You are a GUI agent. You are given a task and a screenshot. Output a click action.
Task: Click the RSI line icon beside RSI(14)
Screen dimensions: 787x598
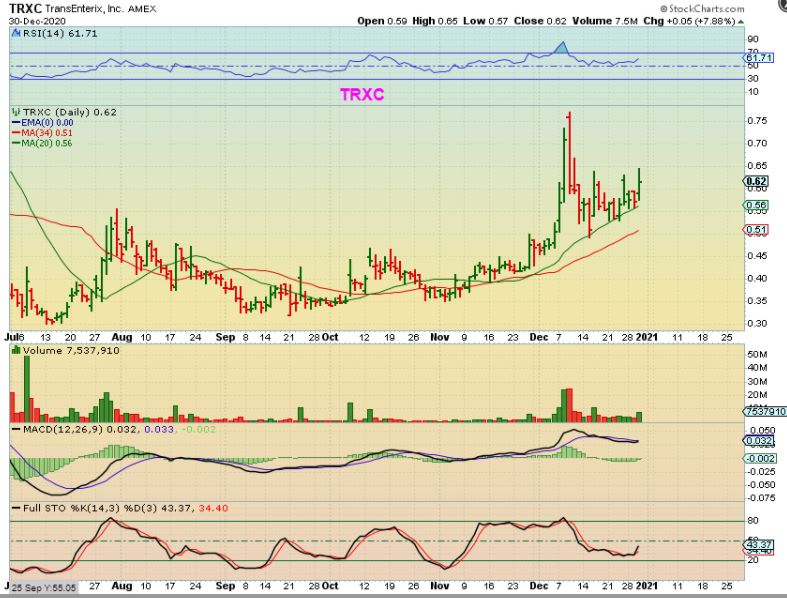16,34
